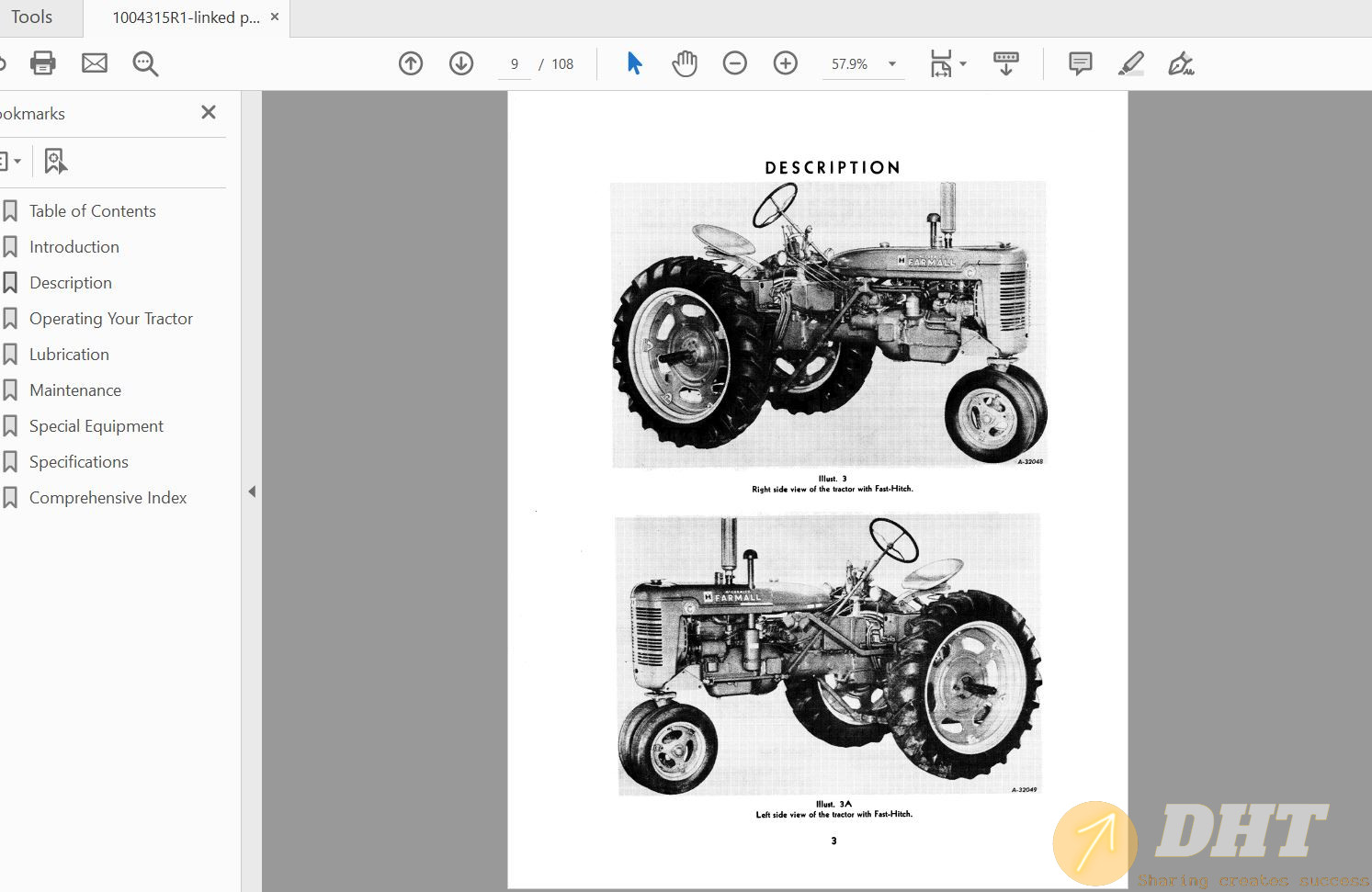This screenshot has height=892, width=1372.
Task: Print the document with the printer icon
Action: (x=43, y=63)
